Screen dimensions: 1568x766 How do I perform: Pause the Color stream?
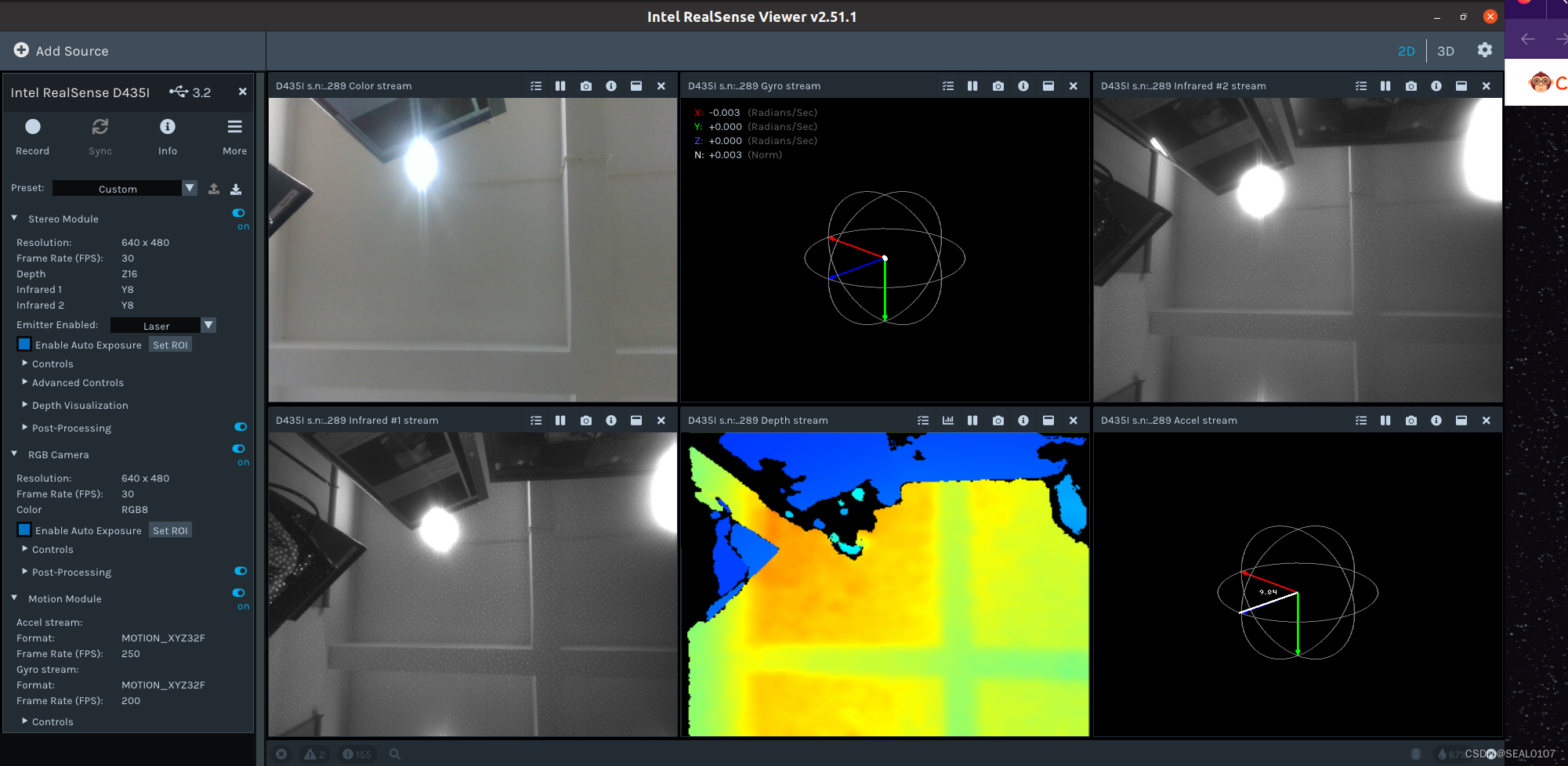pyautogui.click(x=560, y=86)
